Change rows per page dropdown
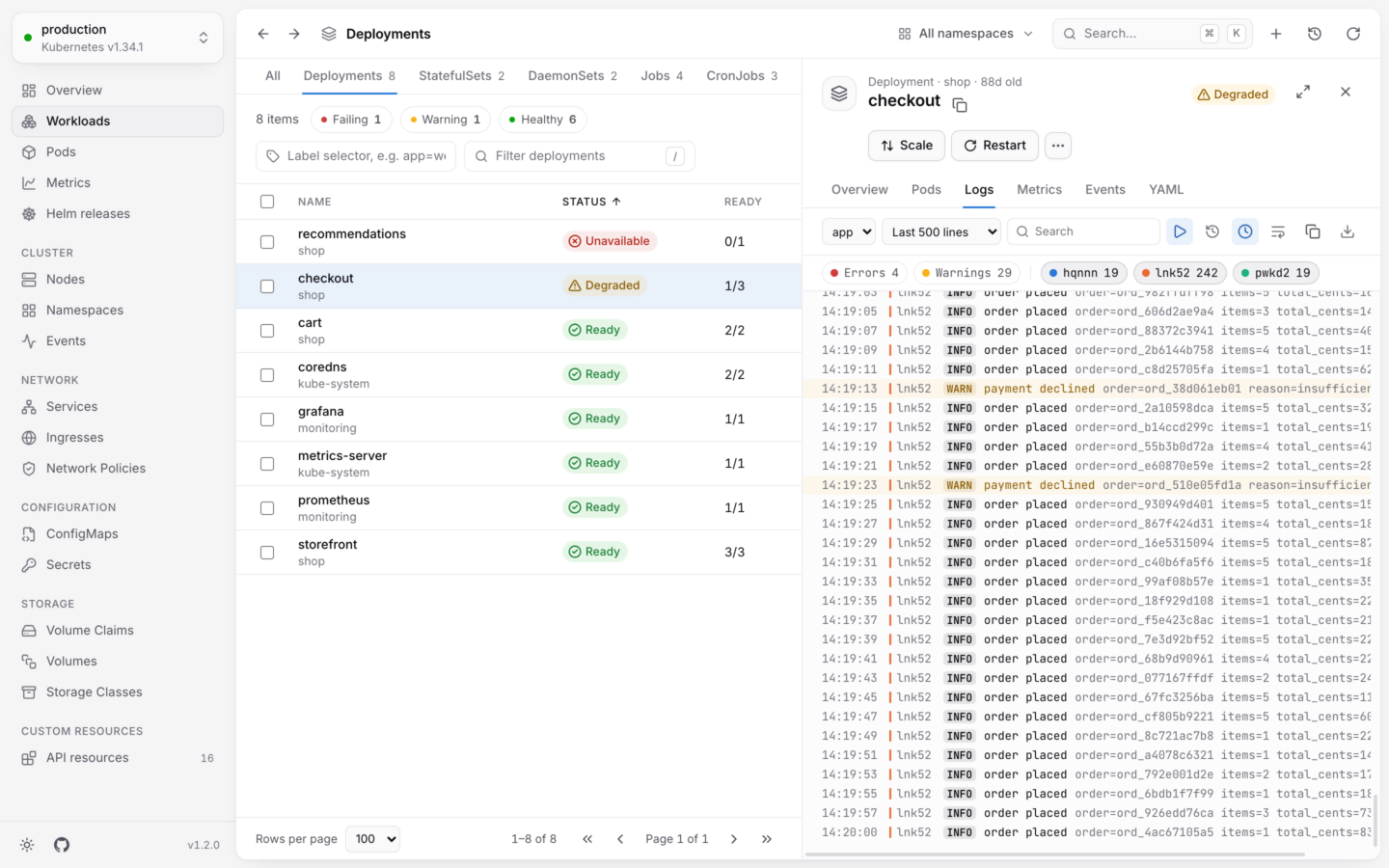This screenshot has width=1389, height=868. pos(372,839)
